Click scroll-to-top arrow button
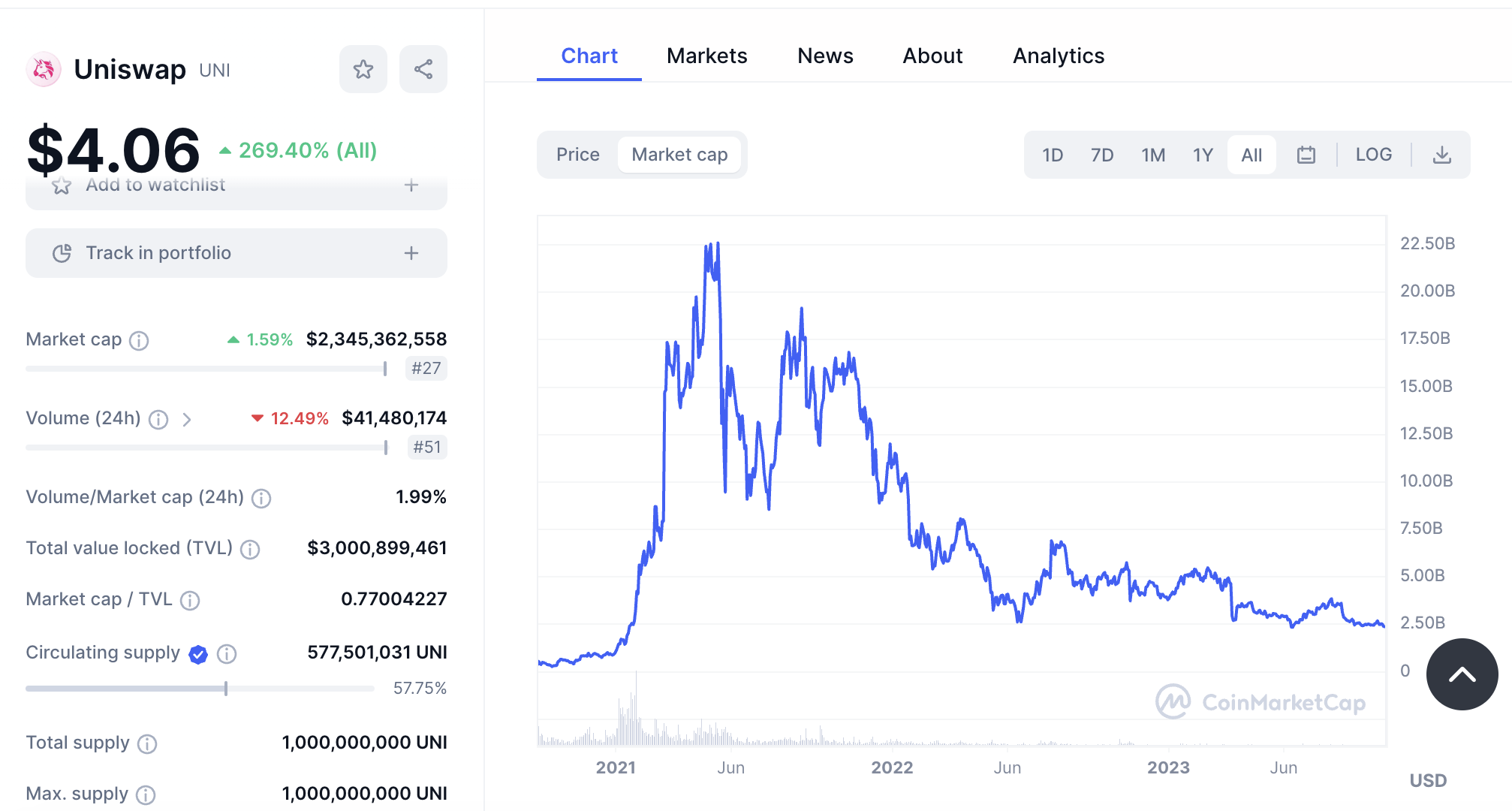This screenshot has width=1512, height=811. [x=1462, y=674]
